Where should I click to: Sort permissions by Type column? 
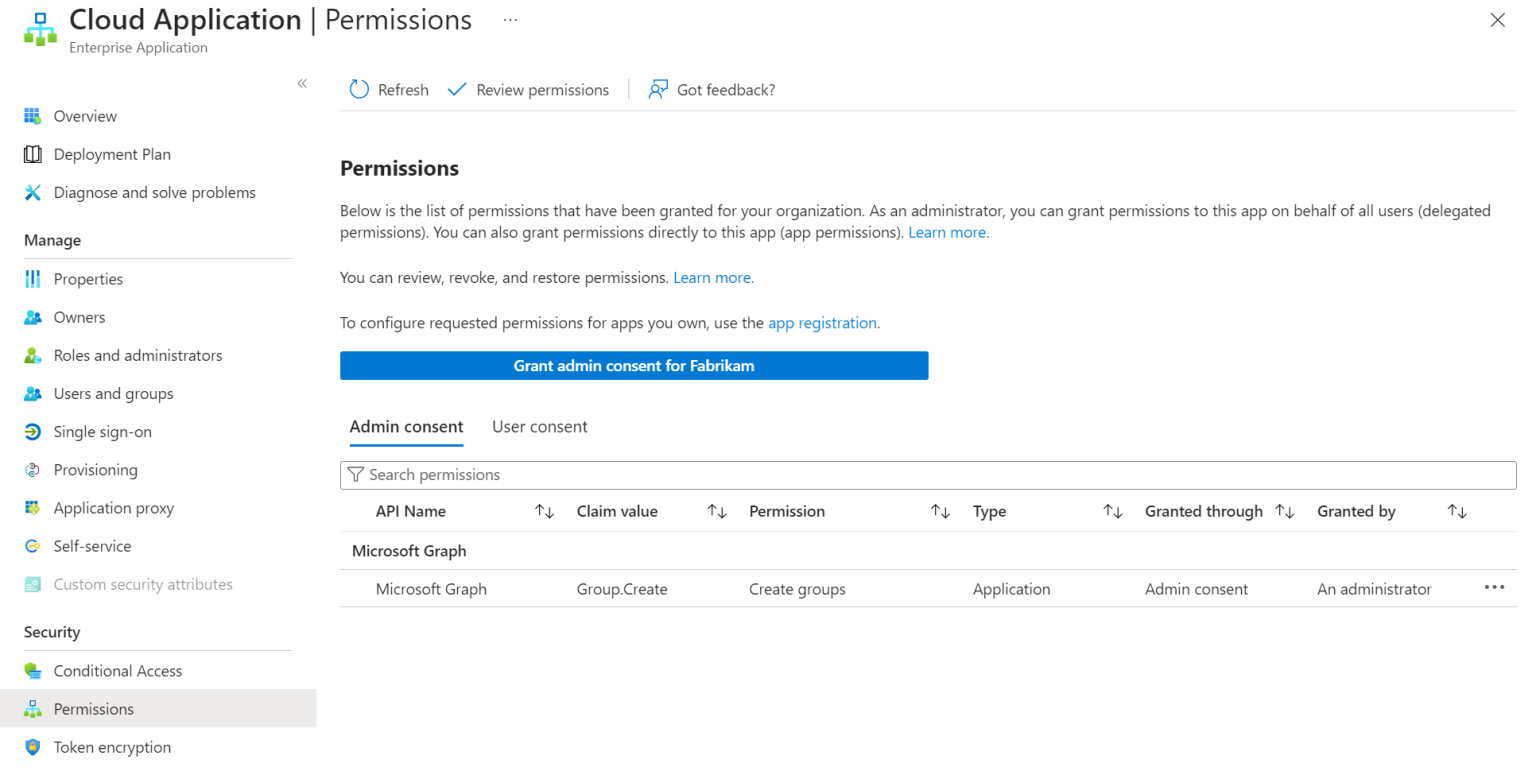(1112, 512)
